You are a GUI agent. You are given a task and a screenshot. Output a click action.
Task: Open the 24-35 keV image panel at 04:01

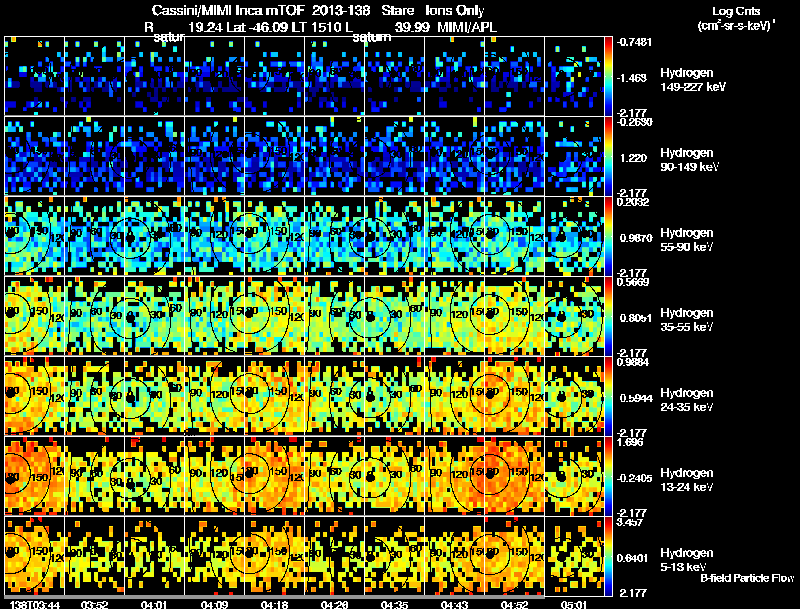[x=155, y=396]
